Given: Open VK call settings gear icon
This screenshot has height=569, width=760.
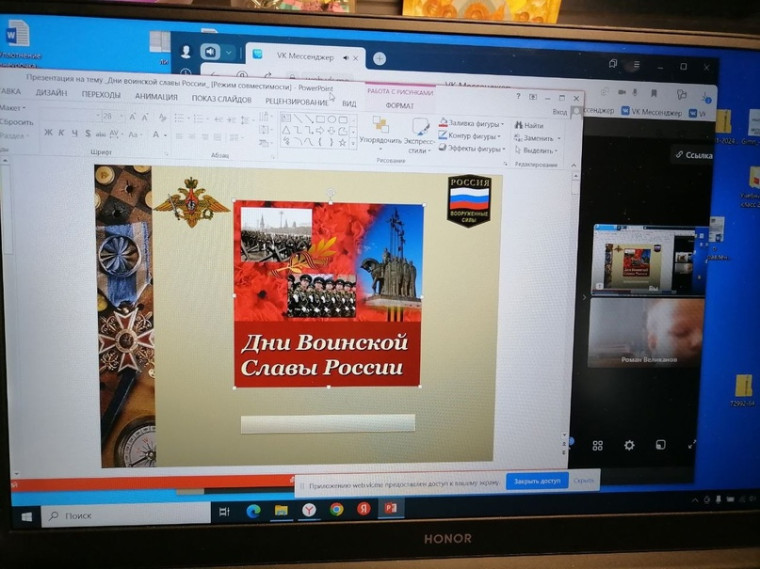Looking at the screenshot, I should (x=629, y=445).
